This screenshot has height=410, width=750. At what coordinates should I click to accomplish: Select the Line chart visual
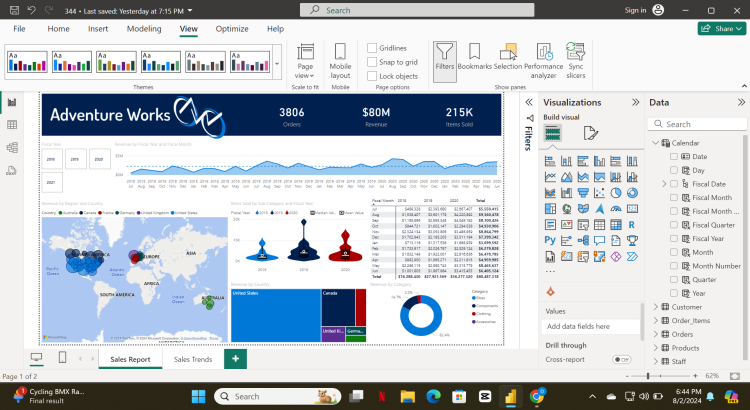click(x=550, y=177)
